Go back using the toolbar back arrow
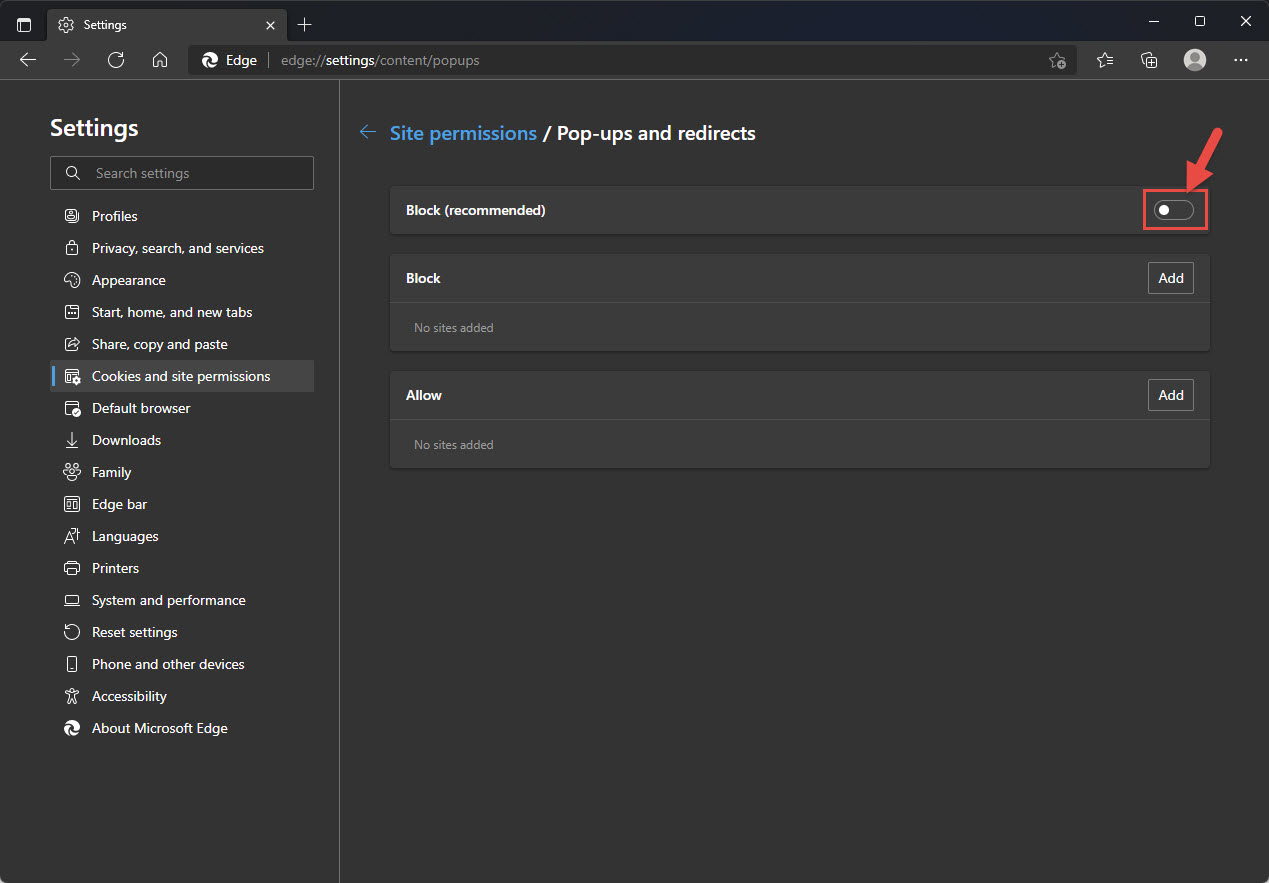This screenshot has width=1269, height=883. point(28,60)
